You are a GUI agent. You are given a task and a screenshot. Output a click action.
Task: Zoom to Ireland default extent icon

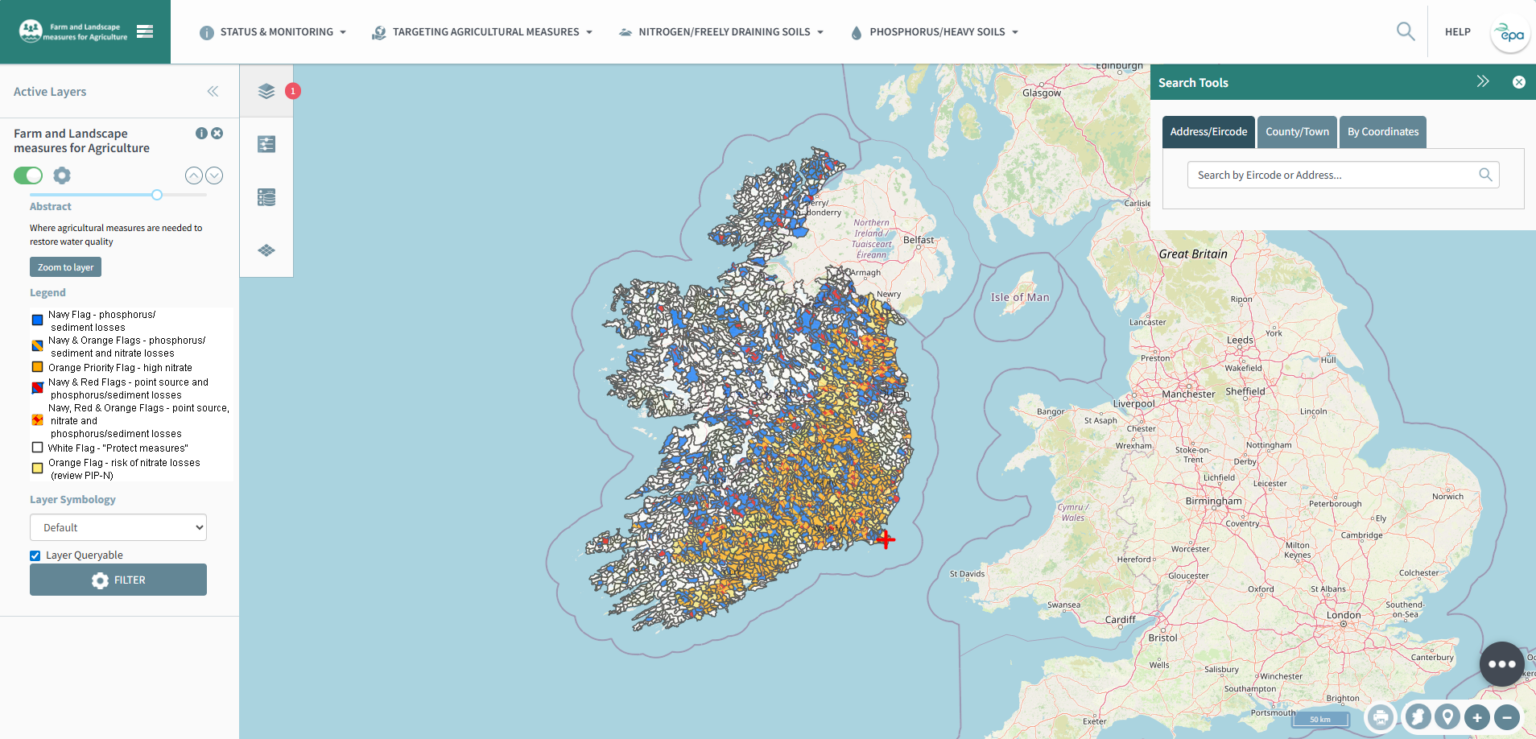pyautogui.click(x=1417, y=717)
